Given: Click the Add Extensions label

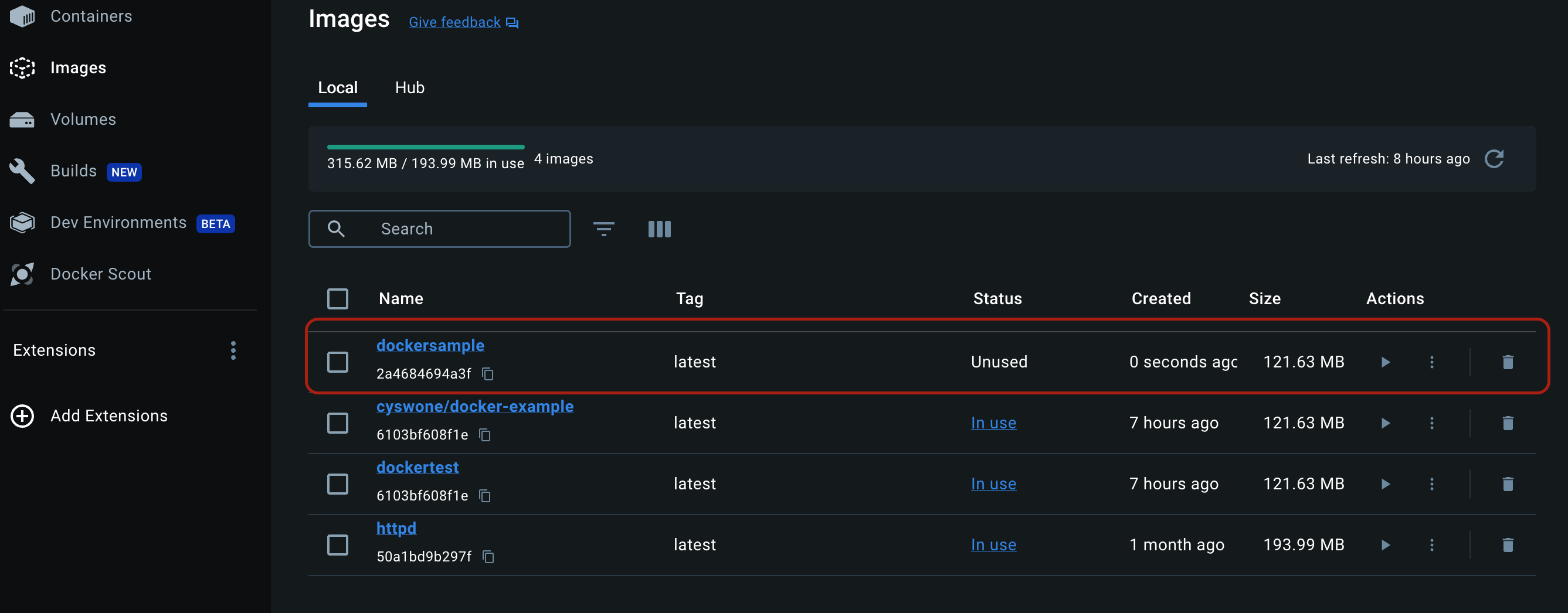Looking at the screenshot, I should pyautogui.click(x=109, y=416).
